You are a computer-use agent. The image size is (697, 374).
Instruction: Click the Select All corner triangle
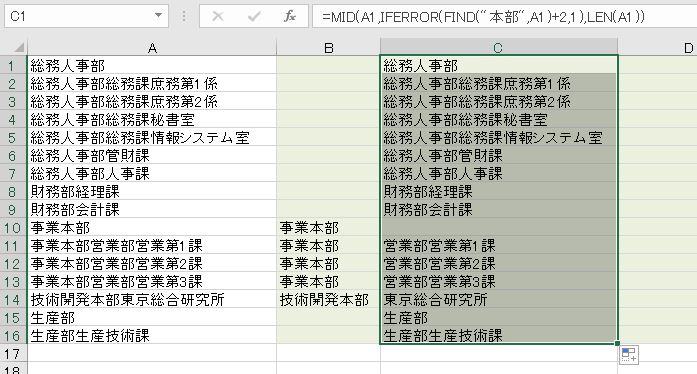coord(19,47)
